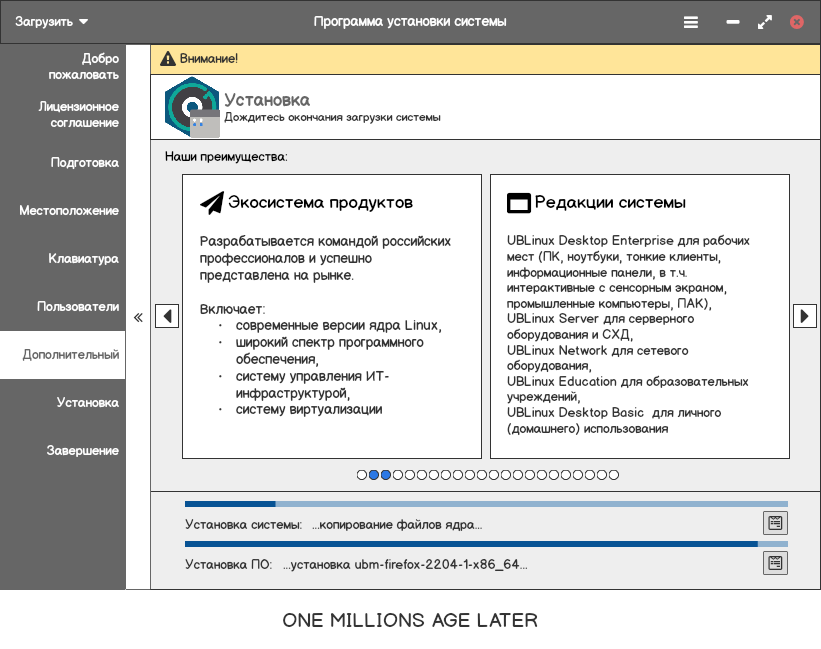Collapse the sidebar with the double chevron
Screen dimensions: 821x649
(138, 317)
